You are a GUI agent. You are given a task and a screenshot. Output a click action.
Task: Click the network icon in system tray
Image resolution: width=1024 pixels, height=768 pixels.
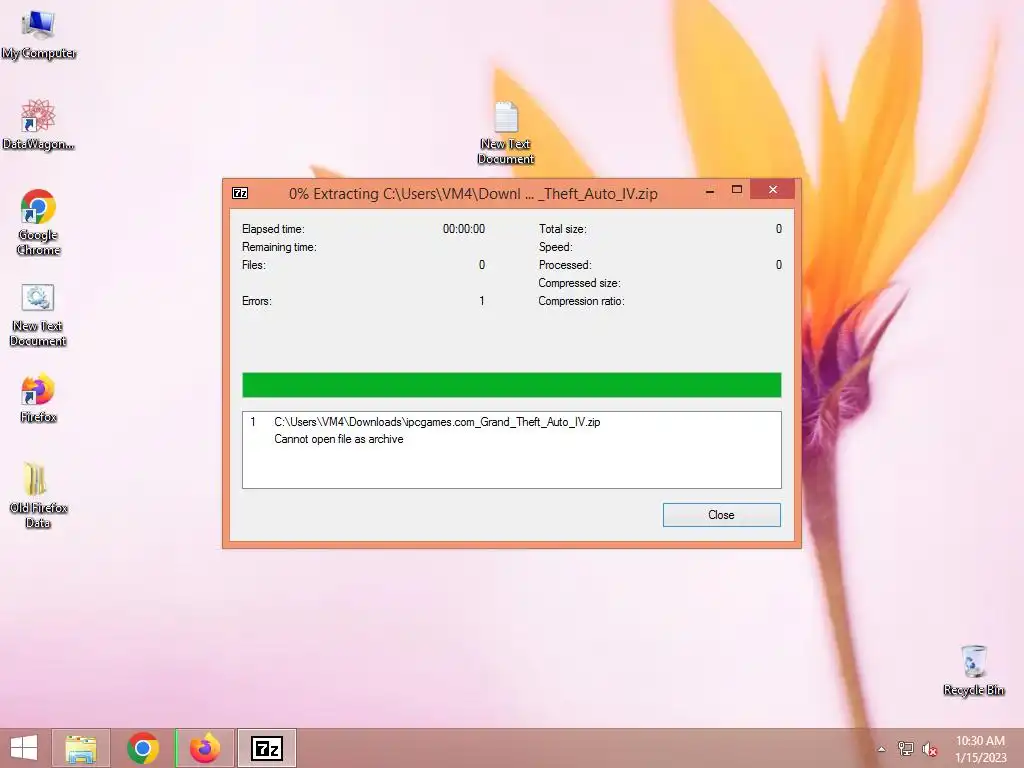tap(906, 748)
